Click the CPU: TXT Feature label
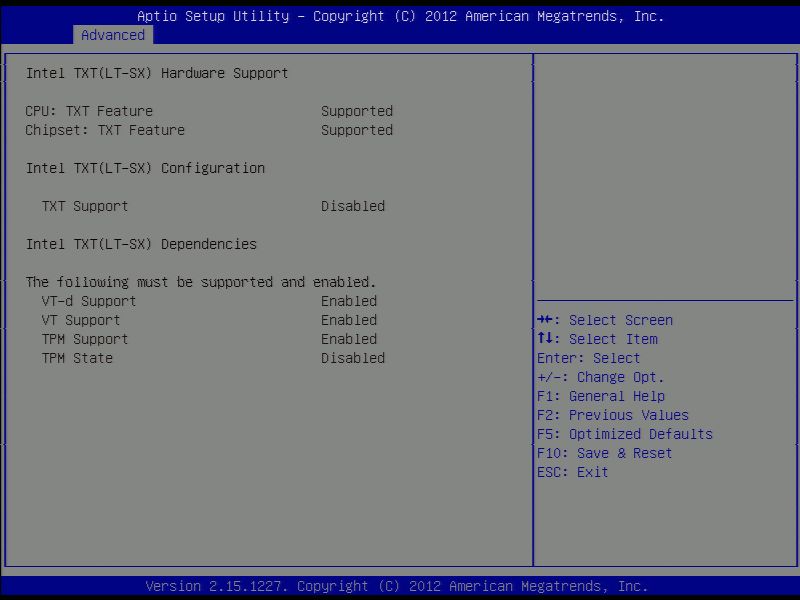This screenshot has height=600, width=800. tap(89, 111)
